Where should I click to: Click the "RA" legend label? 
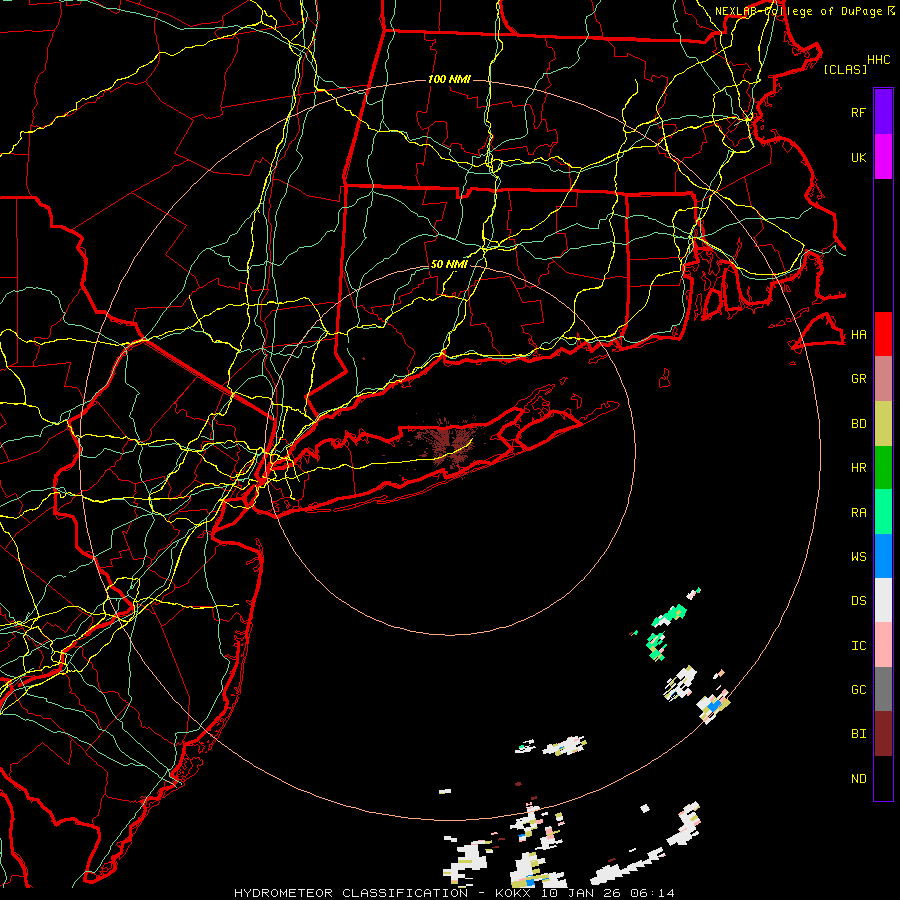pos(858,513)
